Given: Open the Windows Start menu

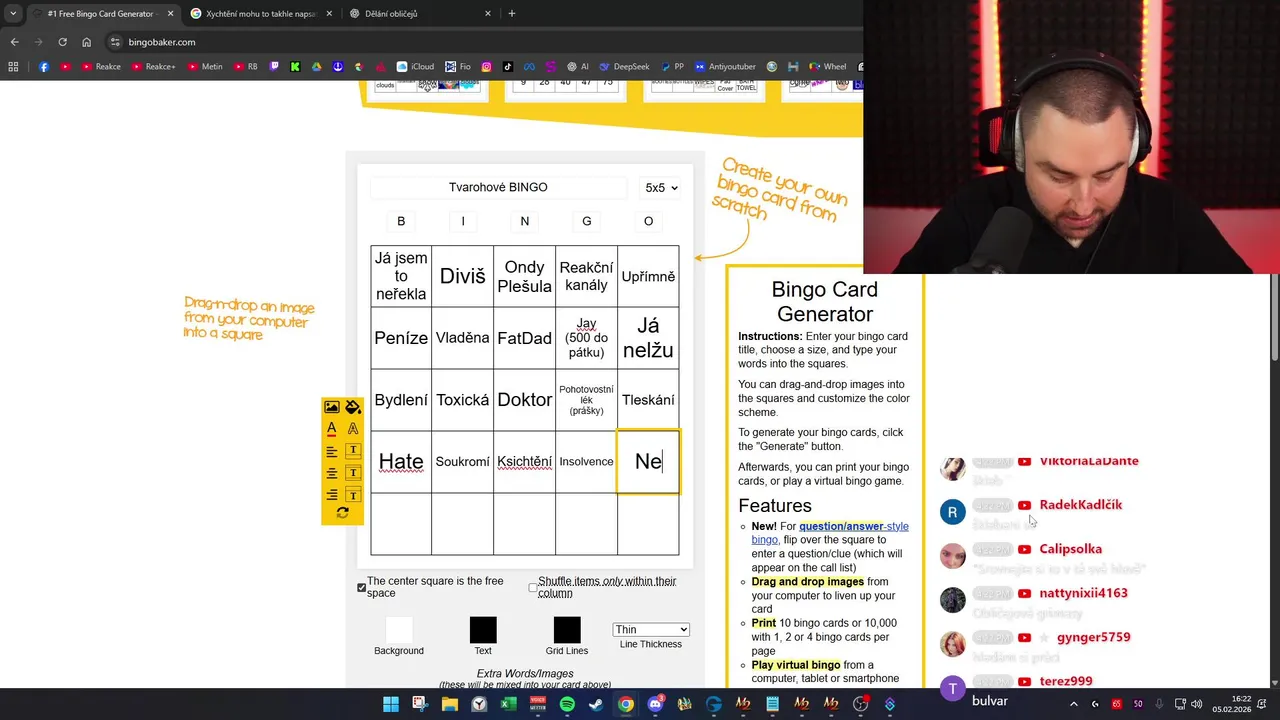Looking at the screenshot, I should click(391, 704).
